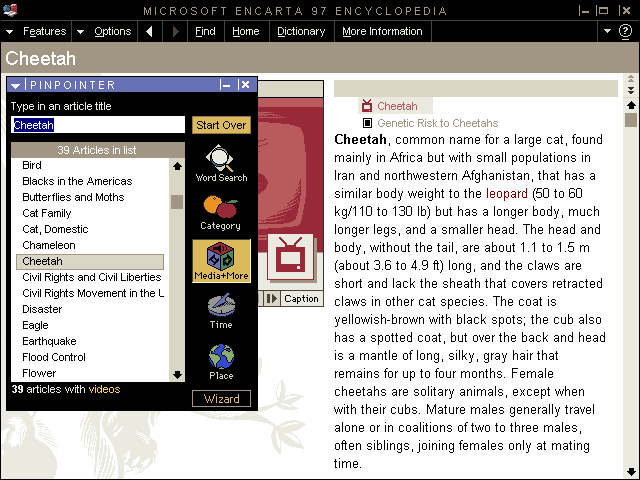Screen dimensions: 640x480
Task: Open the Category filter
Action: (221, 213)
